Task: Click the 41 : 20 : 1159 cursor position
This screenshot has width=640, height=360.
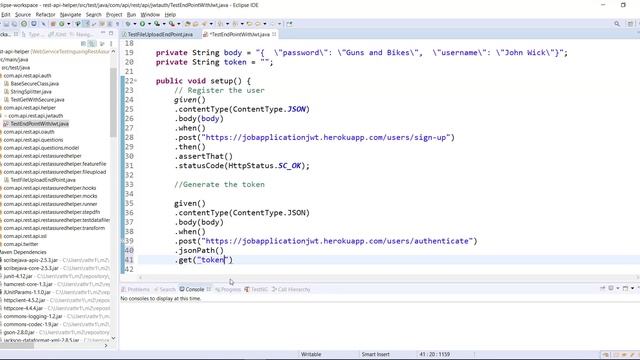Action: pyautogui.click(x=434, y=354)
